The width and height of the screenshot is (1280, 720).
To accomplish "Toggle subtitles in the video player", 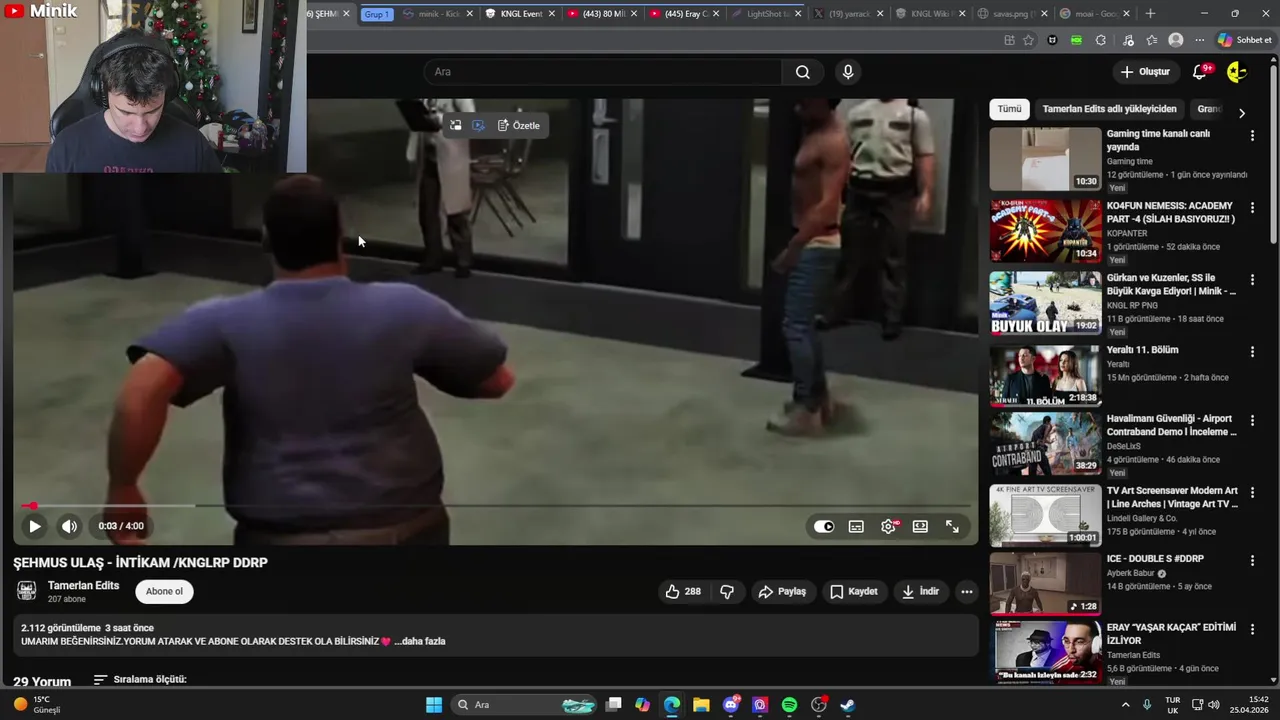I will pyautogui.click(x=856, y=526).
